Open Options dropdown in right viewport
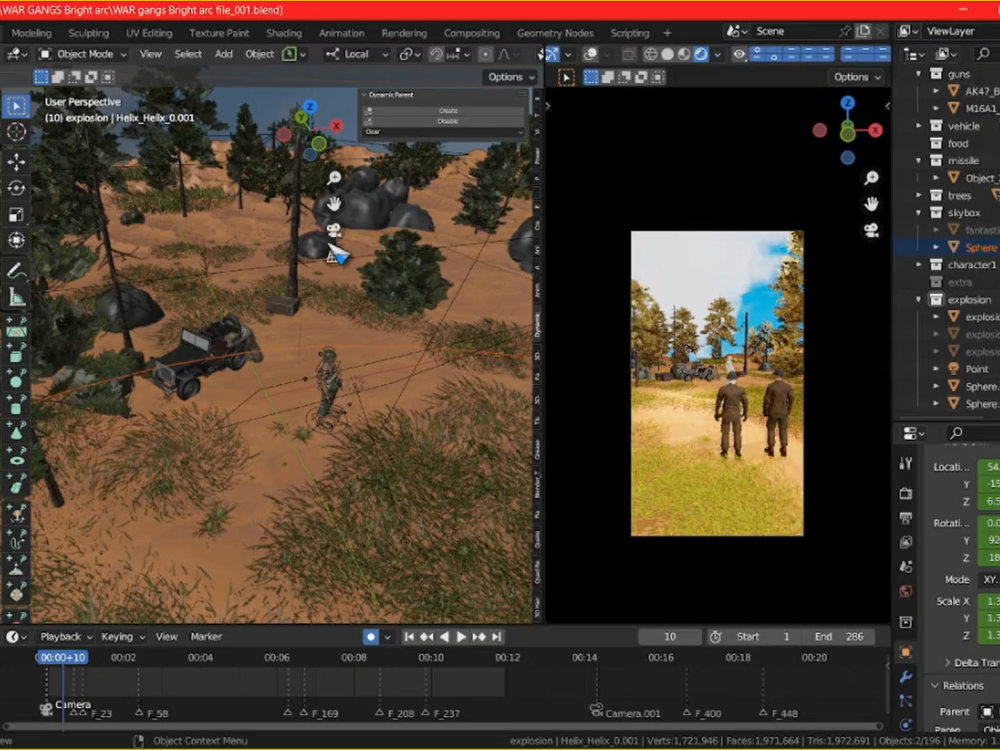This screenshot has width=1000, height=750. (858, 77)
